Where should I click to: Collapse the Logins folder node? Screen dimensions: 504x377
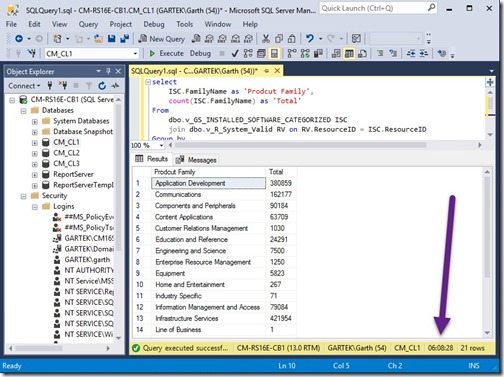tap(35, 207)
